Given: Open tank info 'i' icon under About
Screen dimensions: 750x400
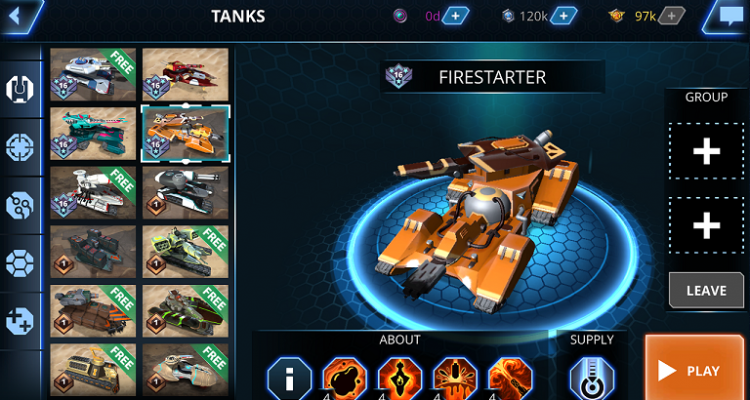Looking at the screenshot, I should point(289,379).
